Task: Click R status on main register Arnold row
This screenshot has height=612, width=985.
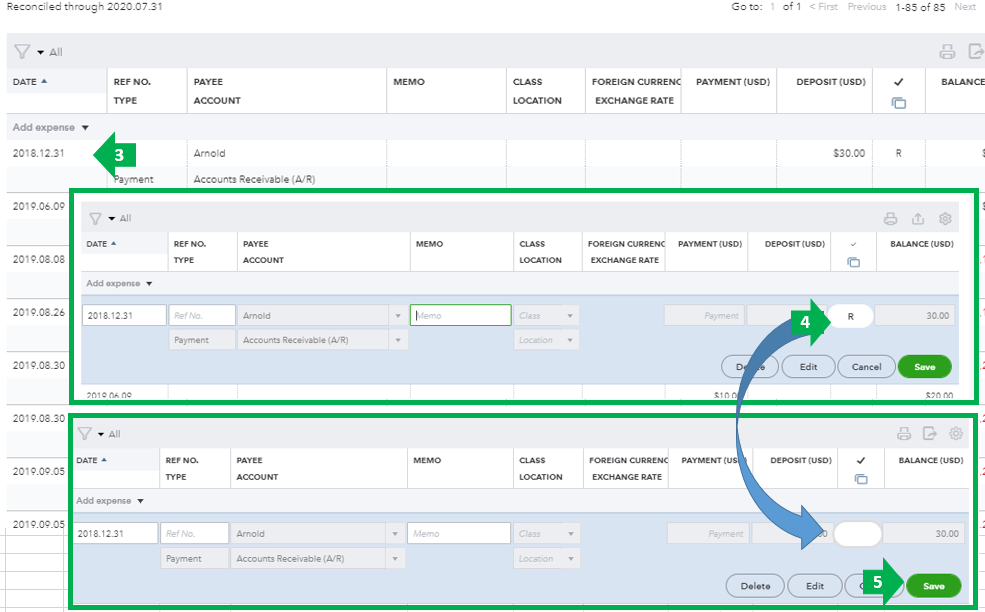Action: pos(898,153)
